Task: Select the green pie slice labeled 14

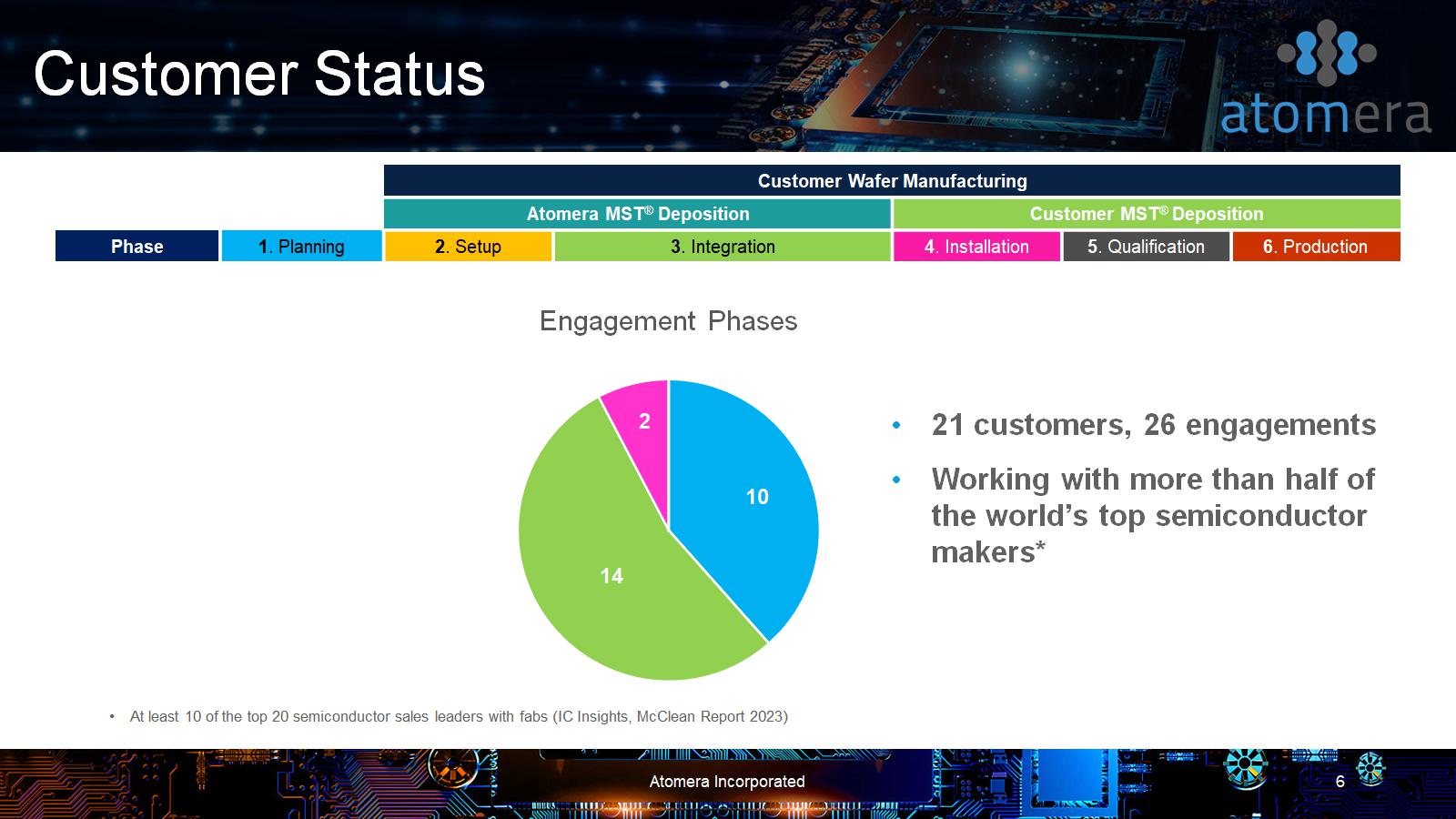Action: point(619,582)
